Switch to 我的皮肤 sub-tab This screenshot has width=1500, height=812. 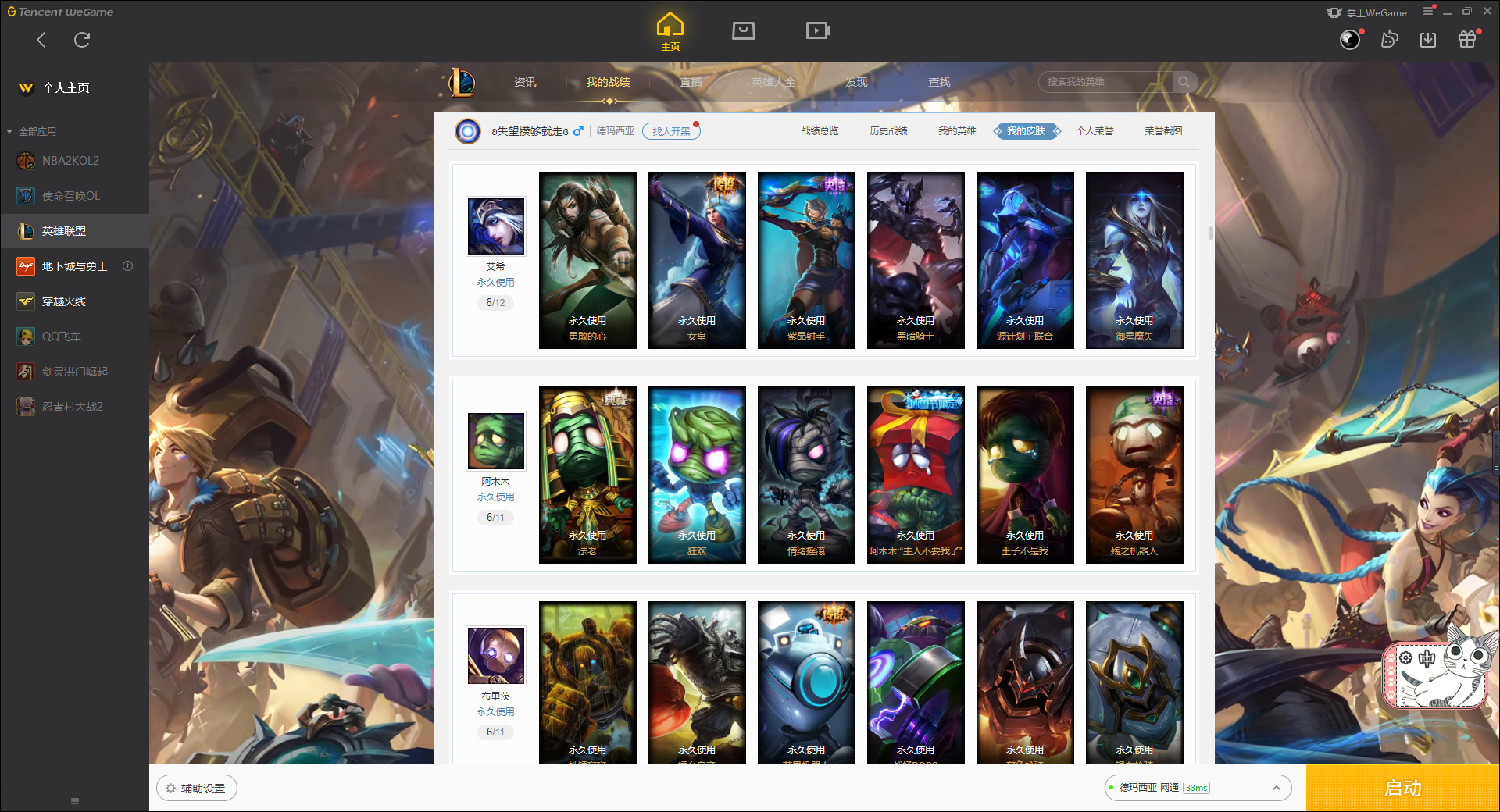1027,131
